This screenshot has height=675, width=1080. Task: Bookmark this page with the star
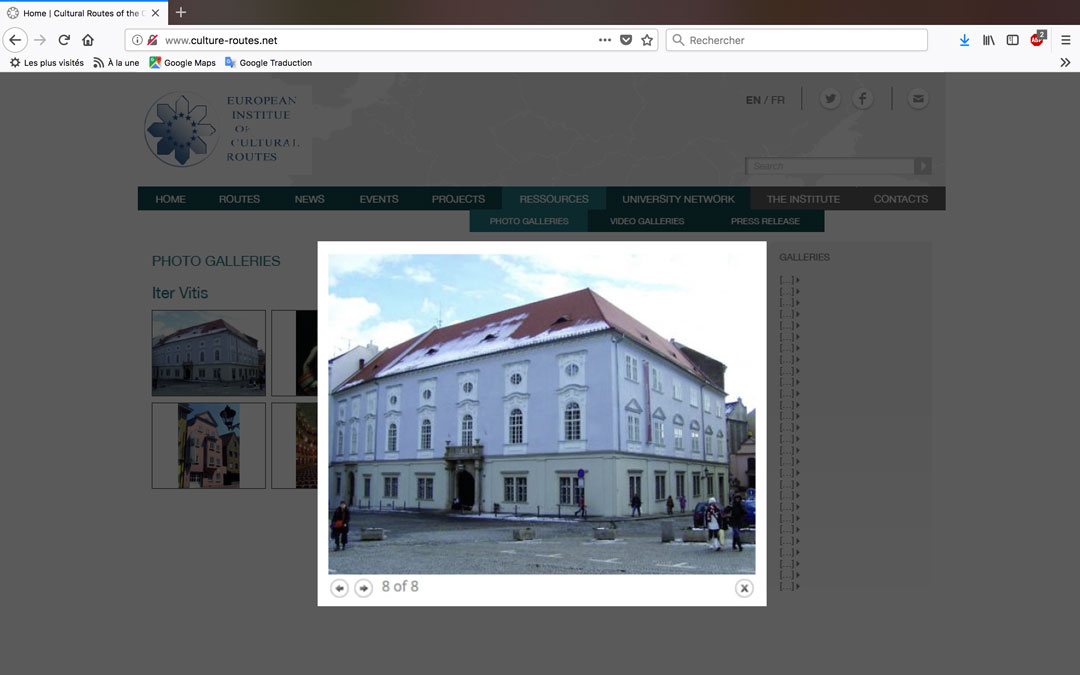click(647, 40)
